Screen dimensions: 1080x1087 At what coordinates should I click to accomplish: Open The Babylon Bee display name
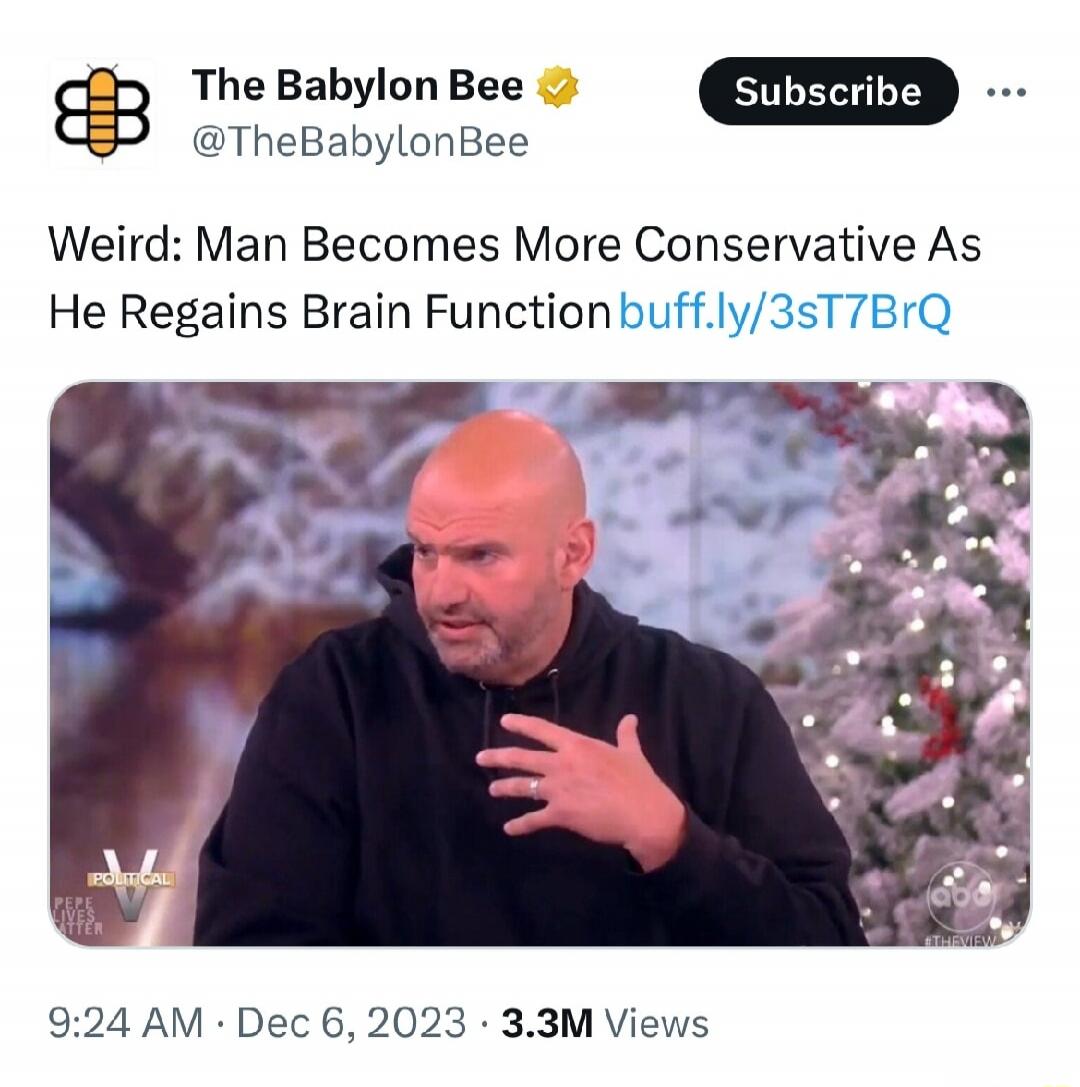[358, 86]
